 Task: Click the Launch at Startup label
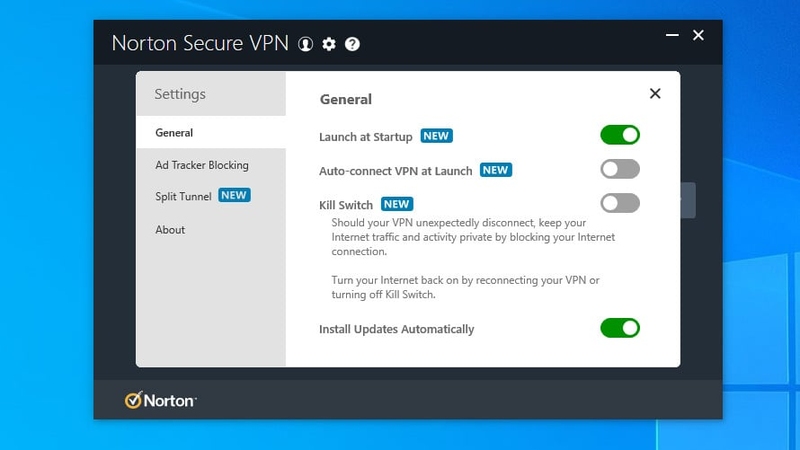365,137
